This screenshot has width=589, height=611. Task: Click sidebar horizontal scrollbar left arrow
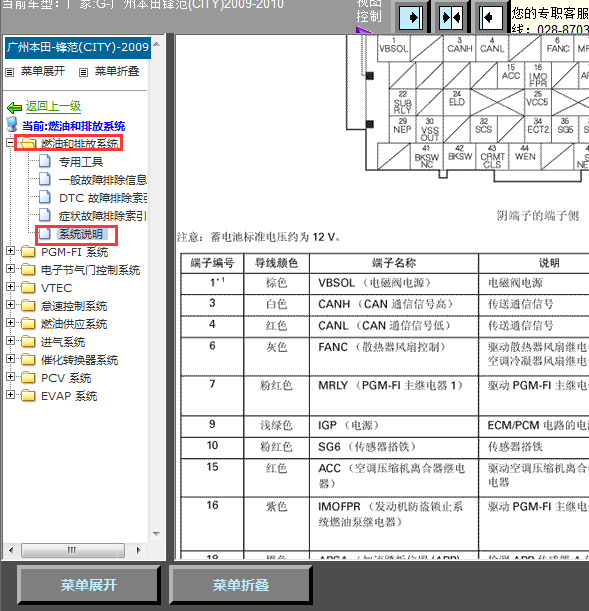[x=11, y=550]
